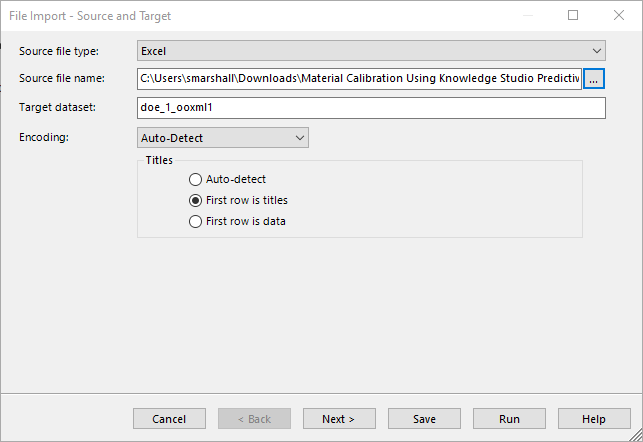
Task: Open Help for the import dialog
Action: pos(594,419)
